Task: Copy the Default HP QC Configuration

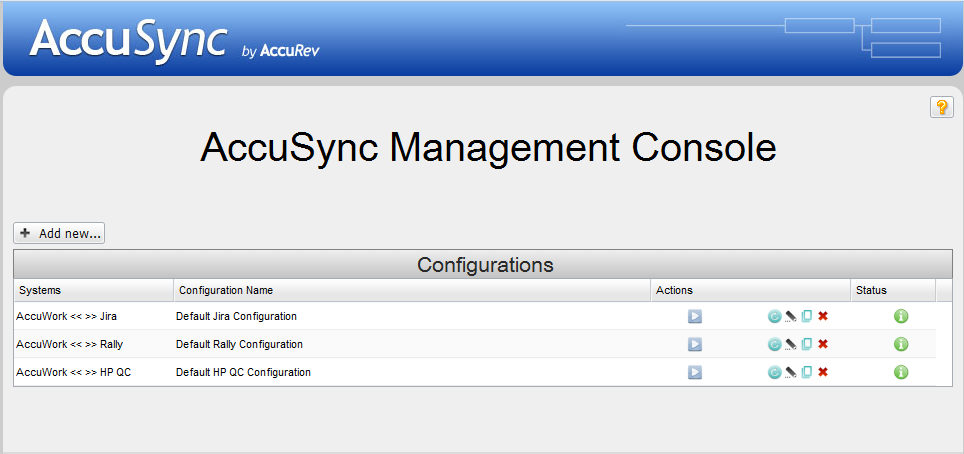Action: (806, 372)
